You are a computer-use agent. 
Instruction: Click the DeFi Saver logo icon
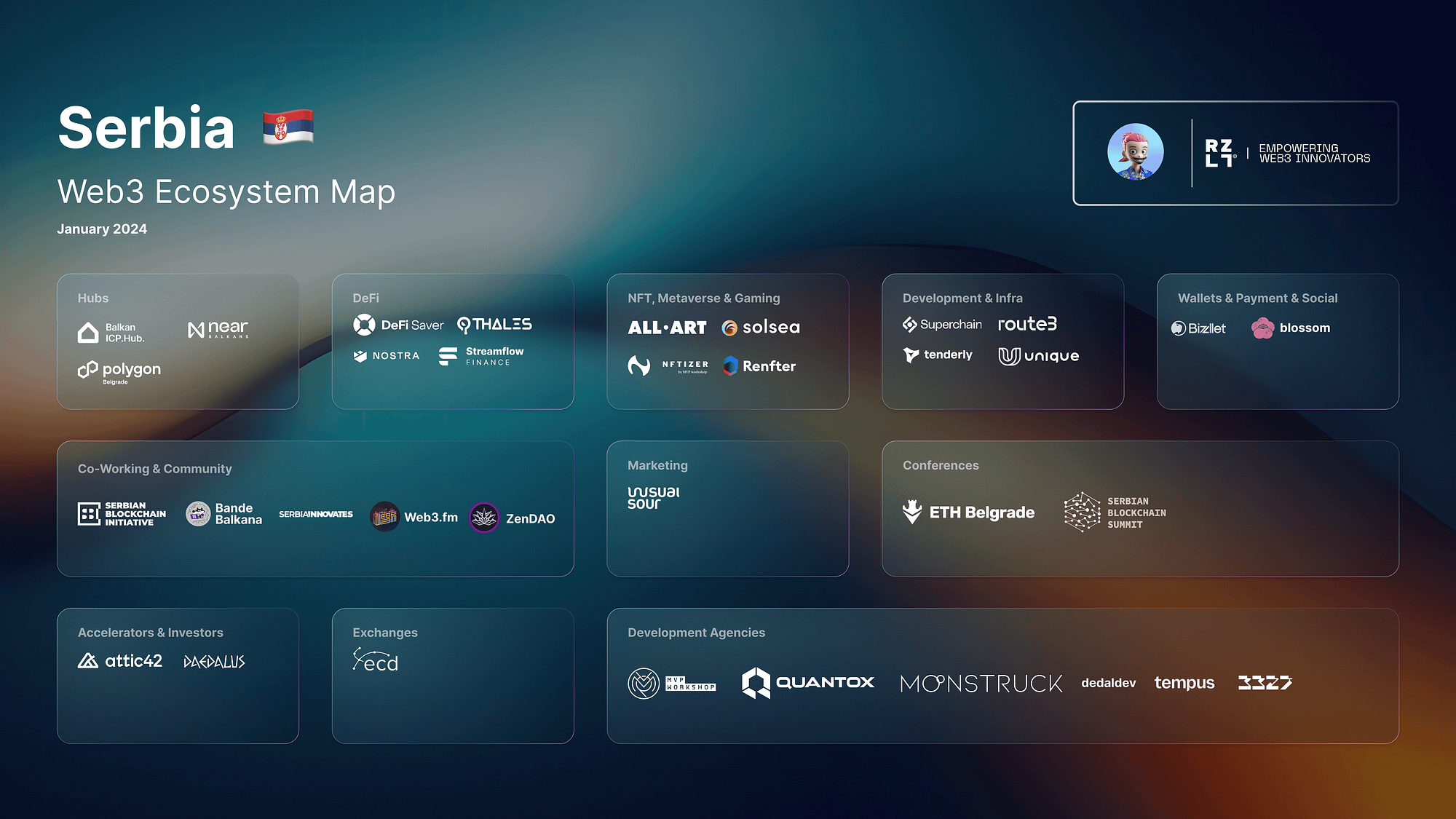click(x=364, y=325)
